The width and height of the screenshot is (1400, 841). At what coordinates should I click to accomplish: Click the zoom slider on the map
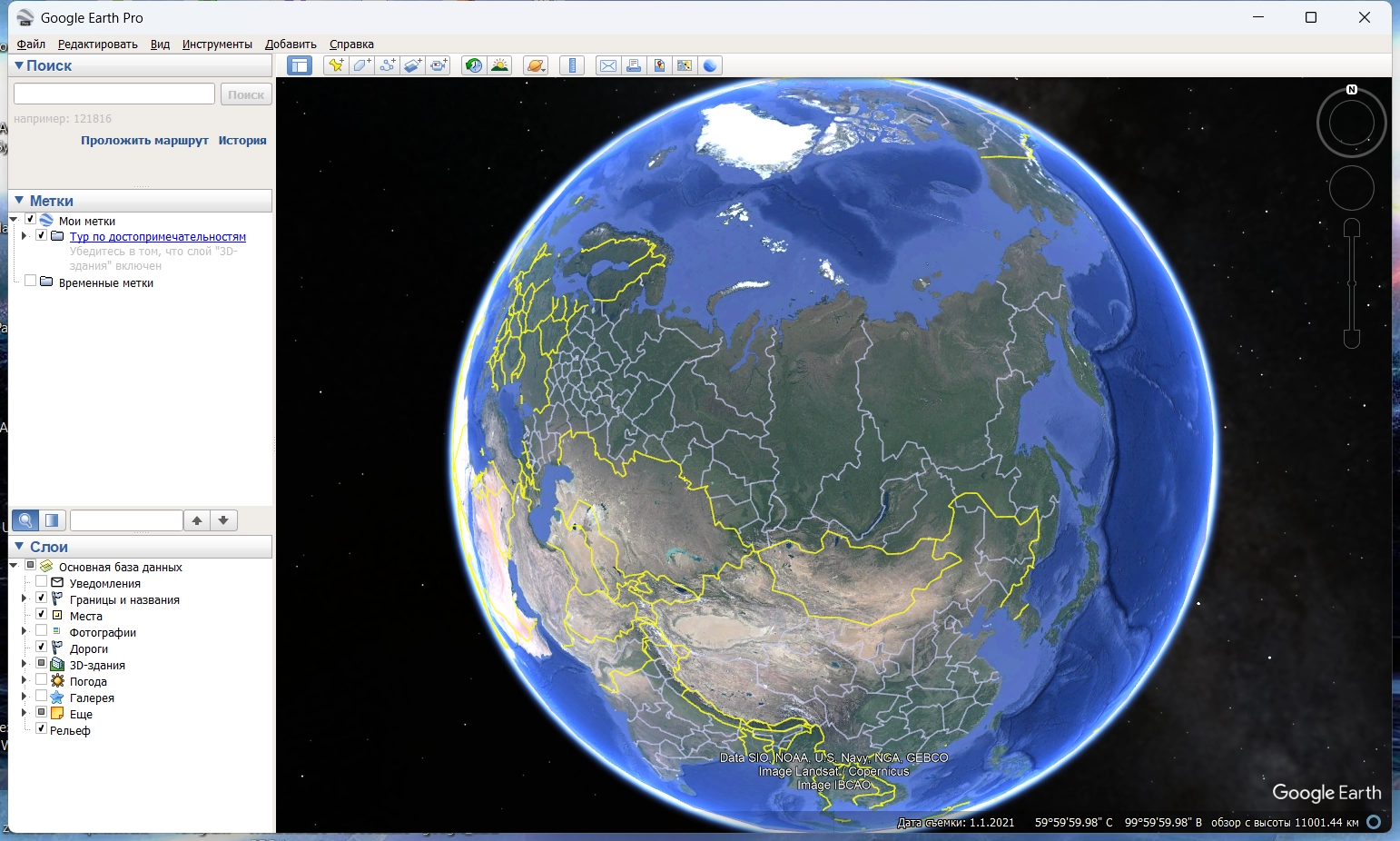point(1352,283)
